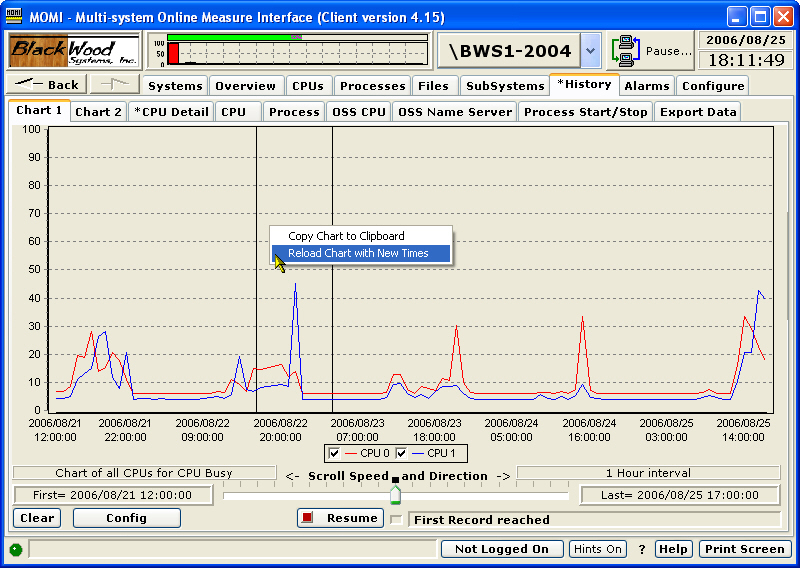Screen dimensions: 800x568
Task: Uncheck the CPU 1 legend checkbox
Action: click(402, 453)
